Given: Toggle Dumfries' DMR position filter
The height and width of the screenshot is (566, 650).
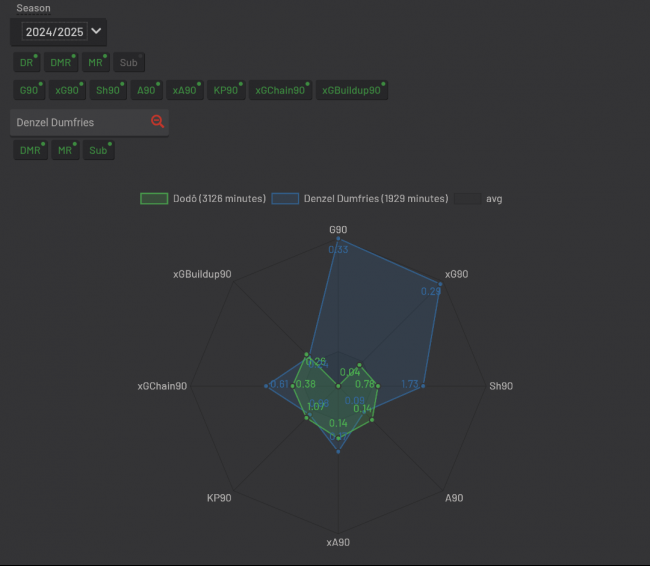Looking at the screenshot, I should click(31, 150).
